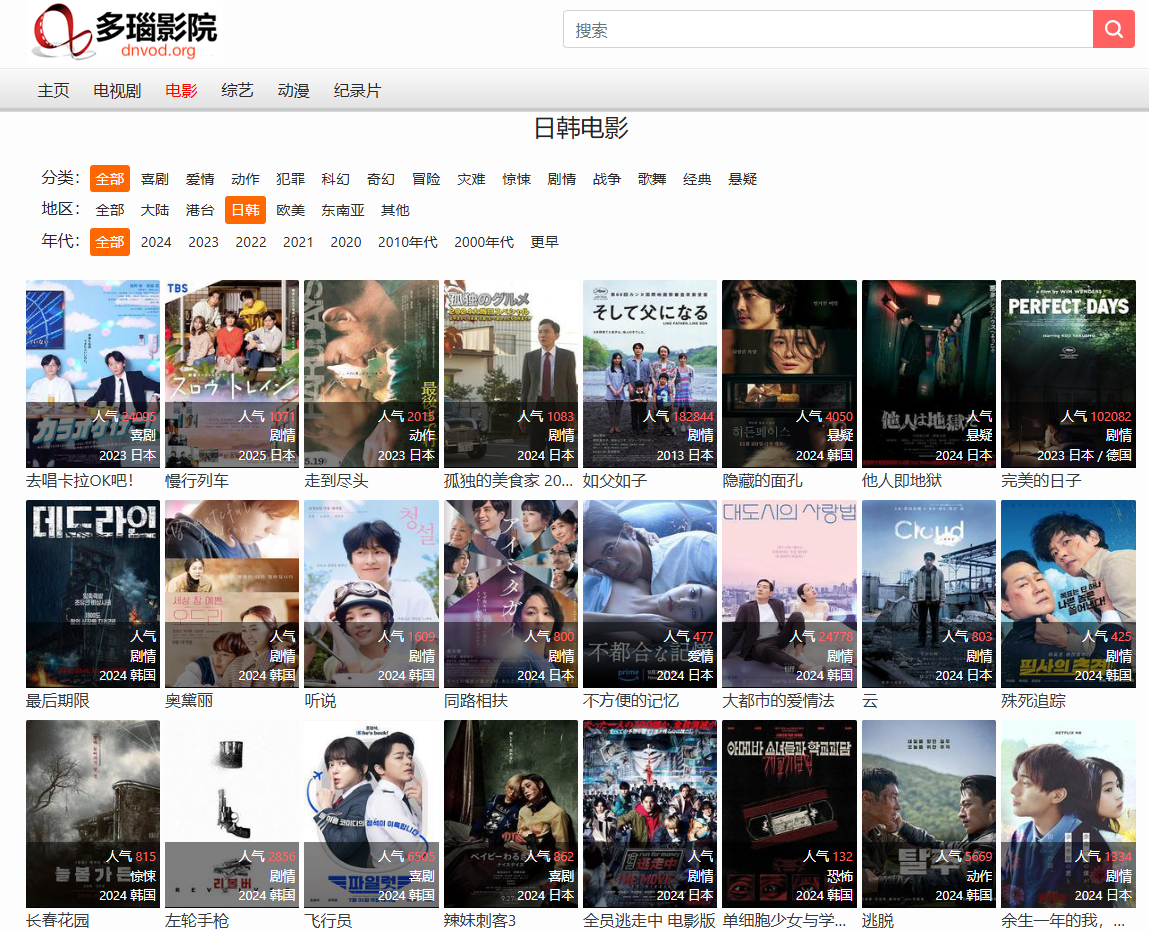Open the dnvod.org site logo
This screenshot has height=930, width=1149.
point(125,32)
